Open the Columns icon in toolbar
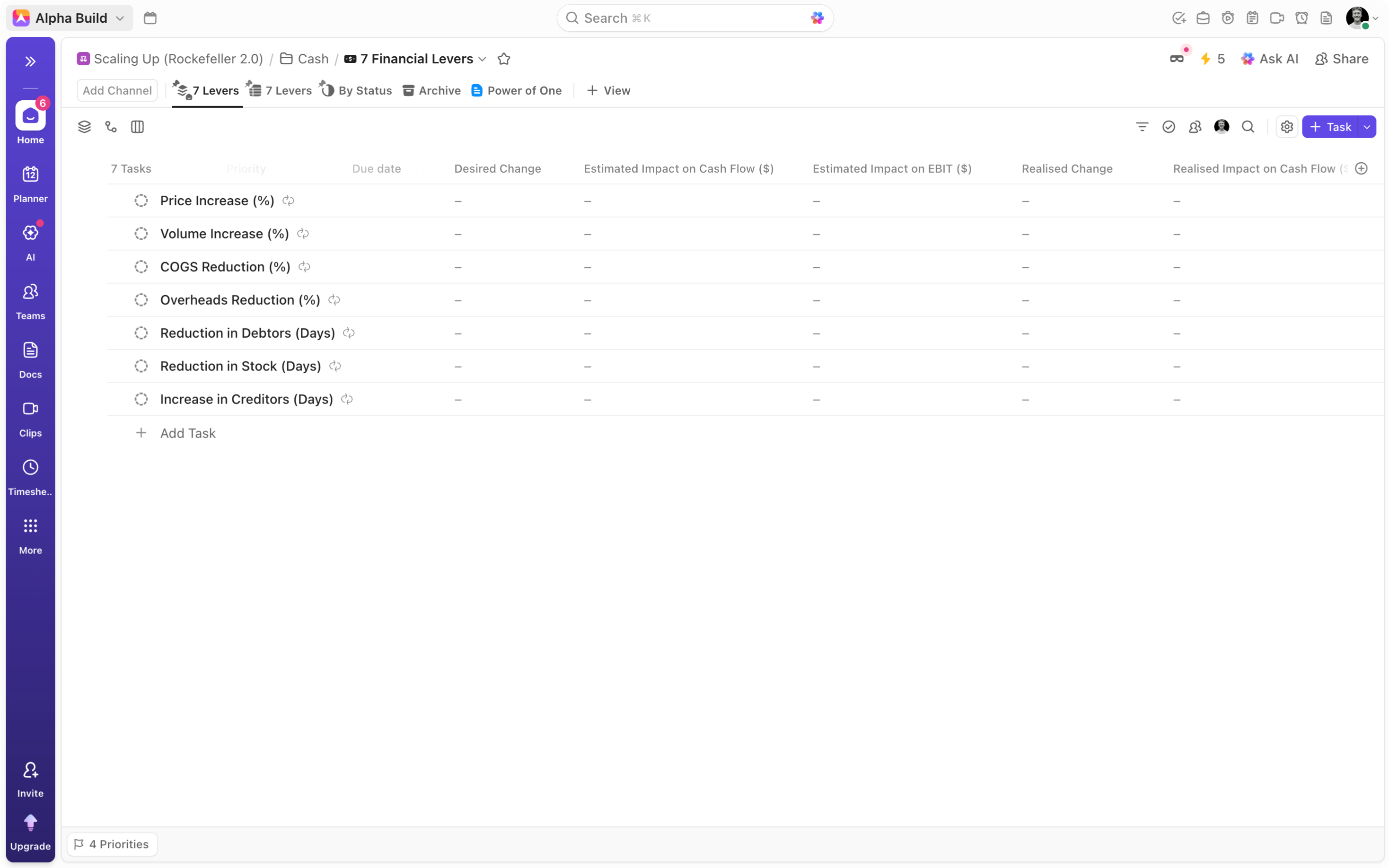Image resolution: width=1389 pixels, height=868 pixels. [x=137, y=127]
